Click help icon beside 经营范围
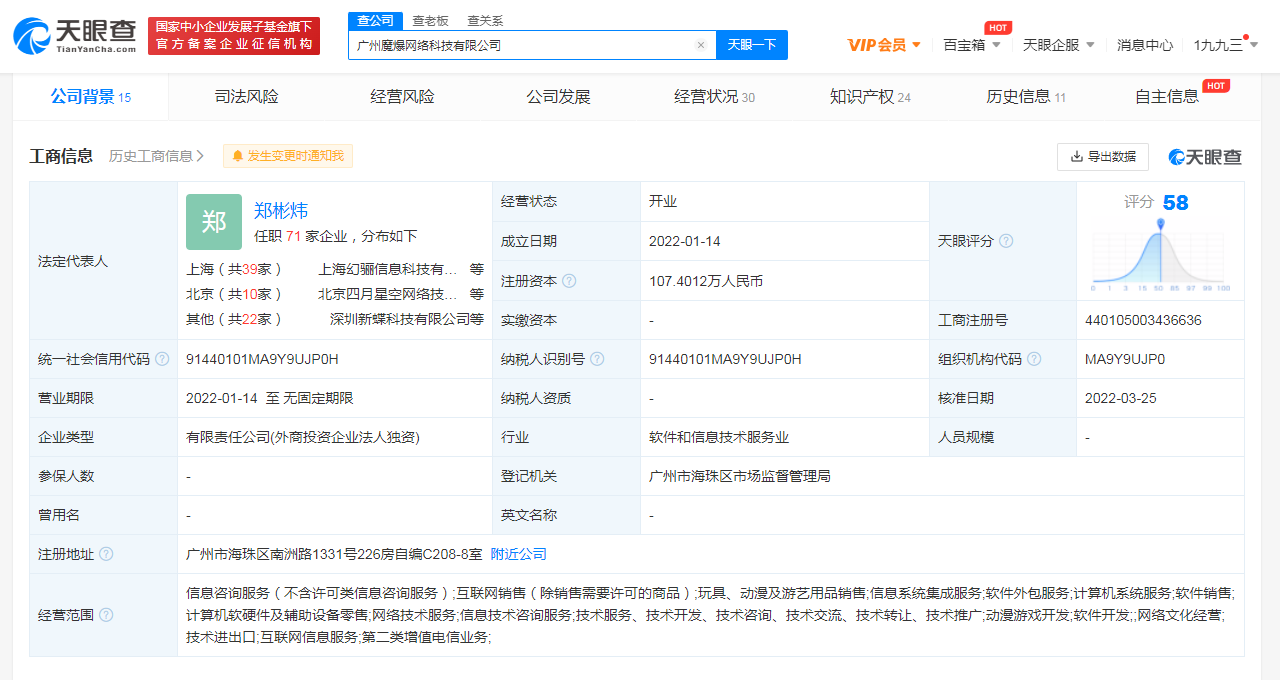1280x680 pixels. pos(106,615)
